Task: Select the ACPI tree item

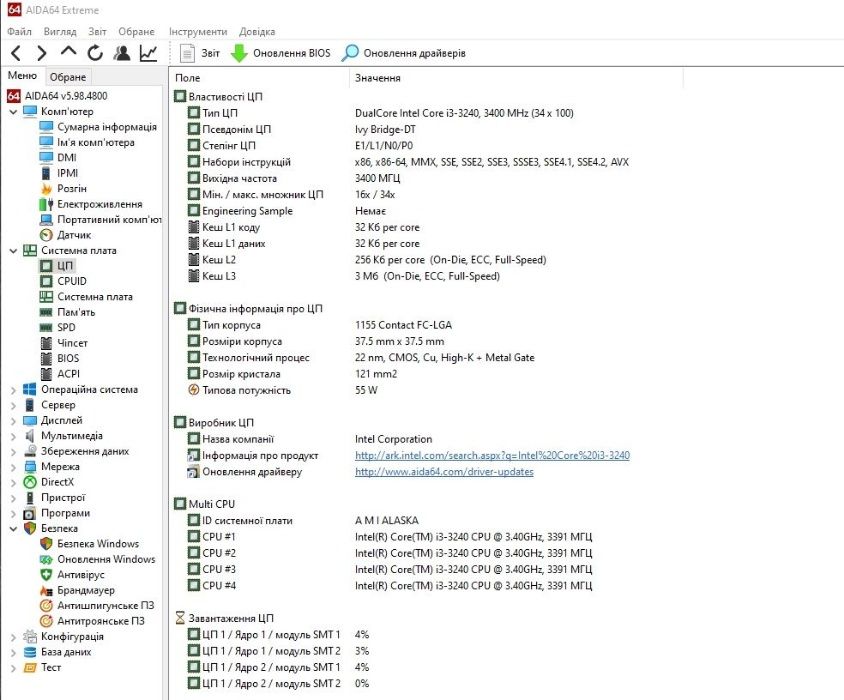Action: tap(60, 374)
